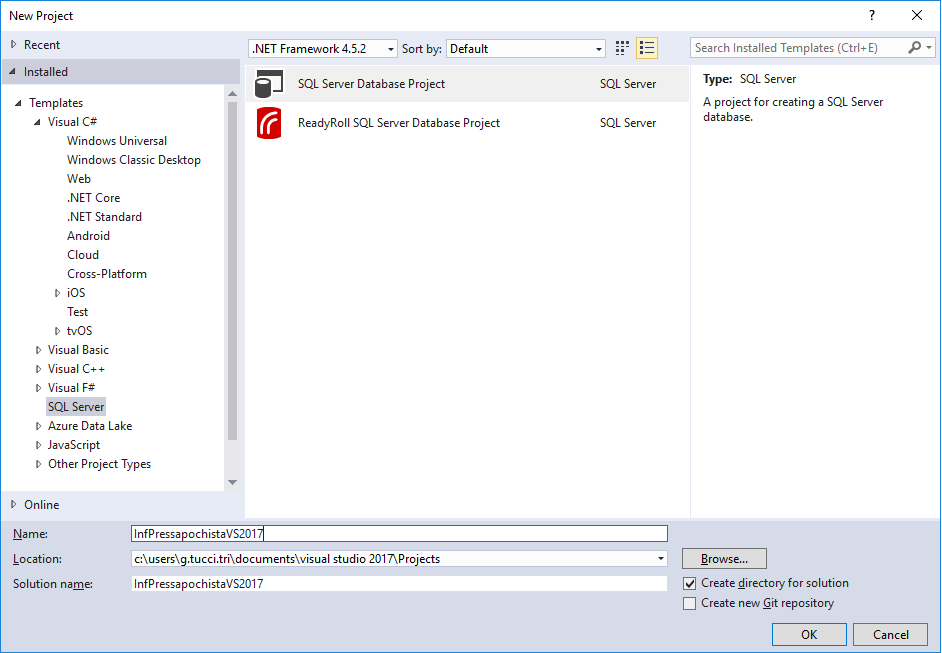Collapse the Visual C# node arrow
Image resolution: width=942 pixels, height=653 pixels.
click(x=37, y=122)
